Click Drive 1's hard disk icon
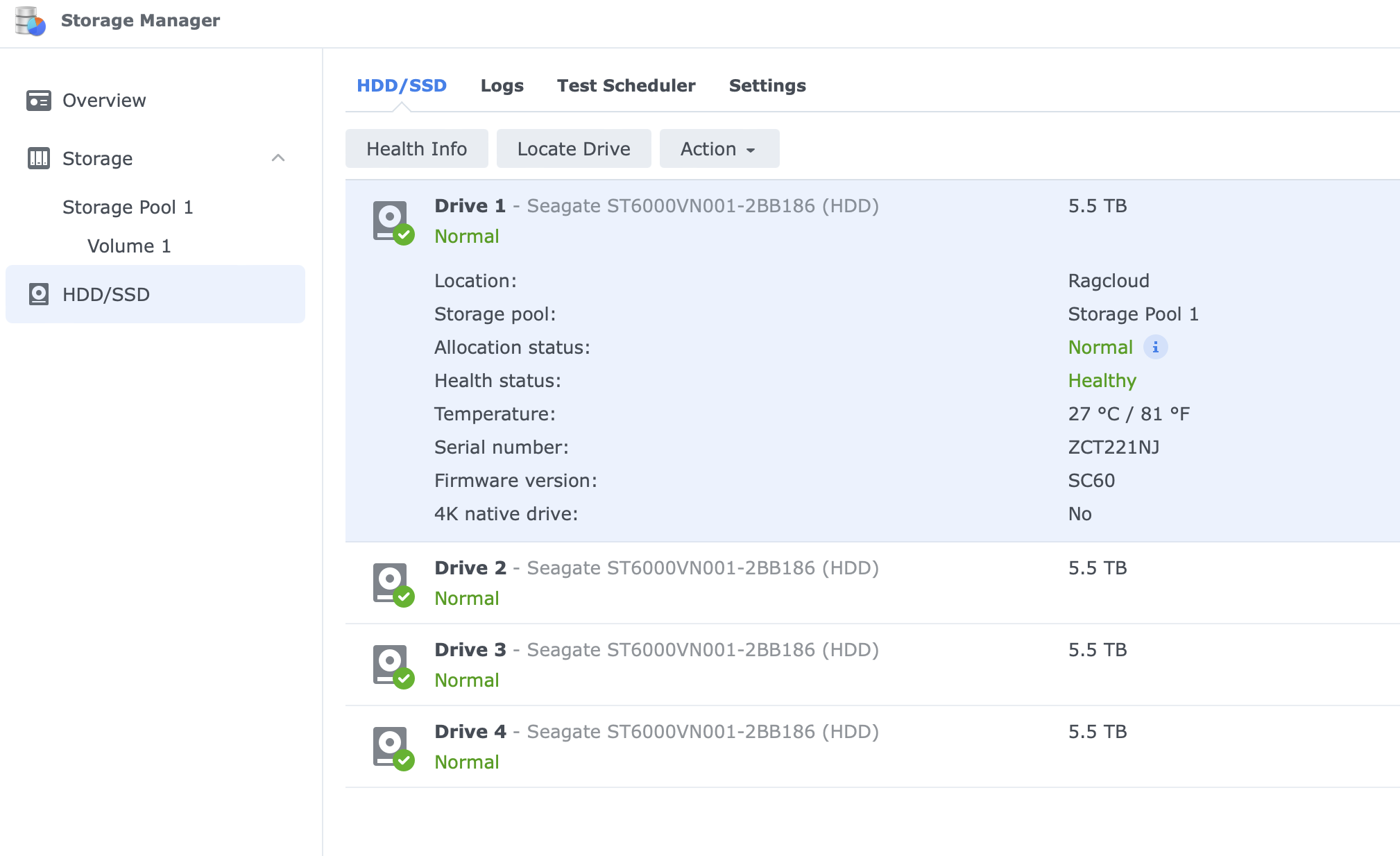This screenshot has height=856, width=1400. tap(391, 221)
